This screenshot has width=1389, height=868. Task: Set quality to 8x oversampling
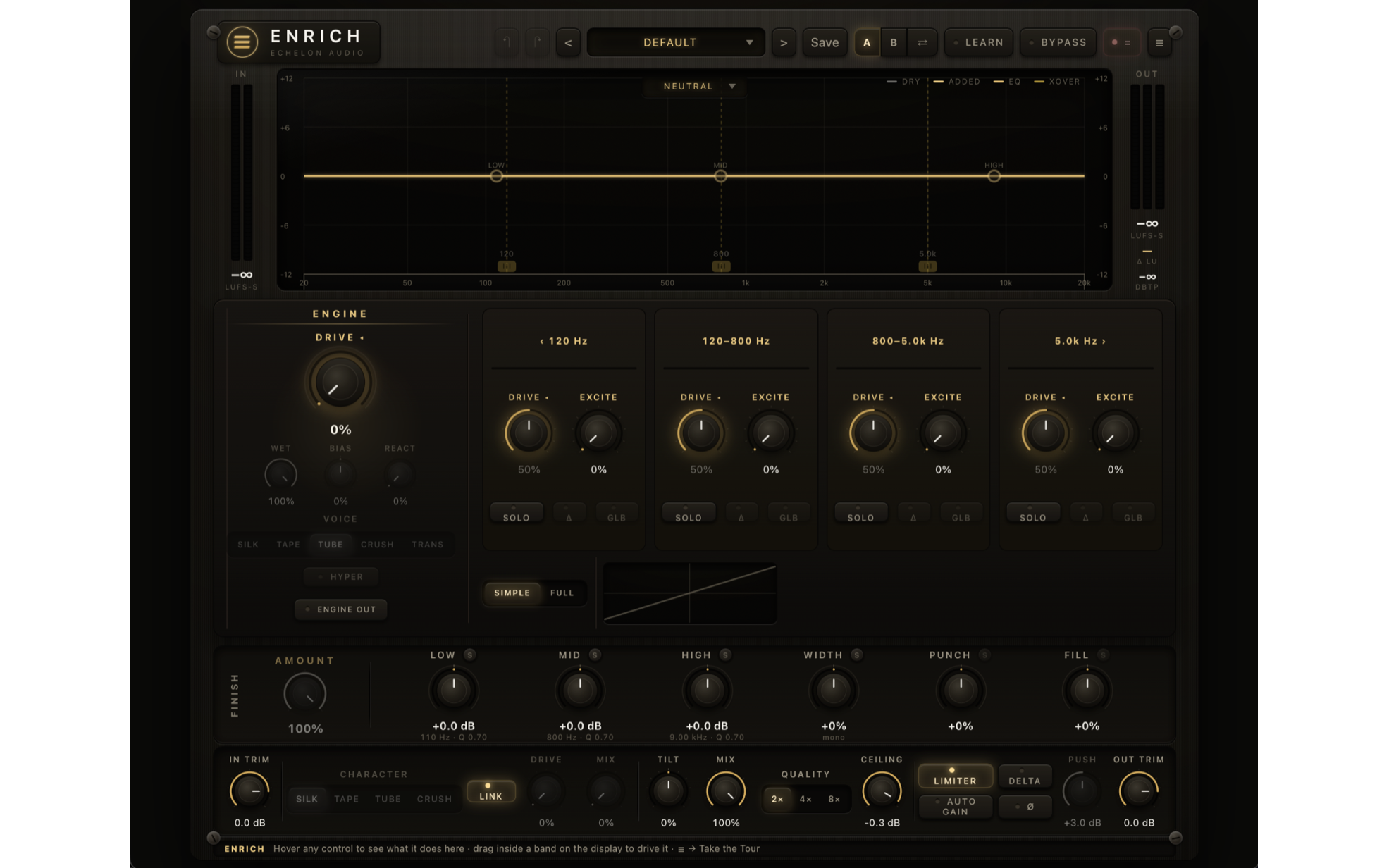[x=834, y=799]
